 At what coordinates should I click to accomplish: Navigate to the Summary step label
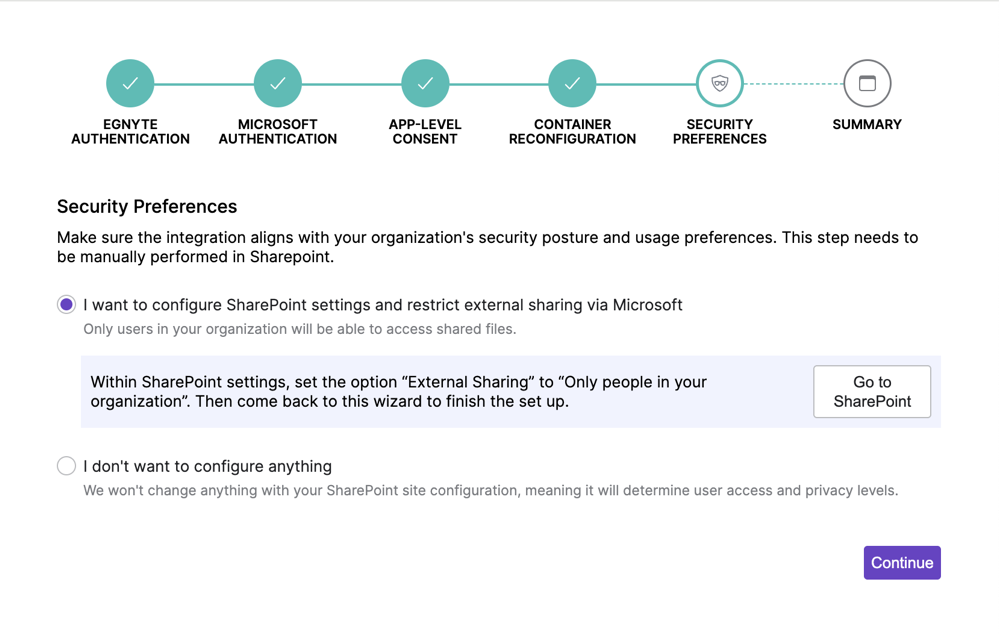point(866,124)
